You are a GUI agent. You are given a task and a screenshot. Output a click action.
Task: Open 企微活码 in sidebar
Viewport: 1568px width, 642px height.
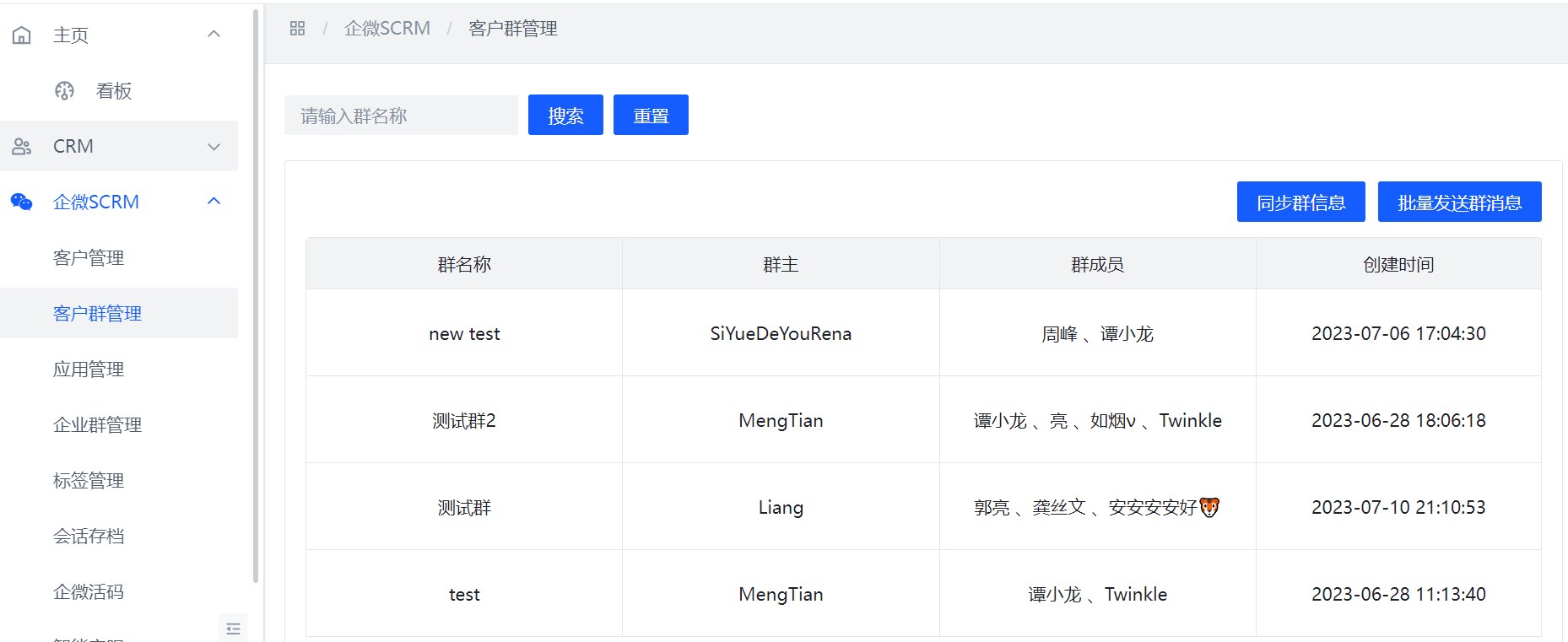coord(89,591)
